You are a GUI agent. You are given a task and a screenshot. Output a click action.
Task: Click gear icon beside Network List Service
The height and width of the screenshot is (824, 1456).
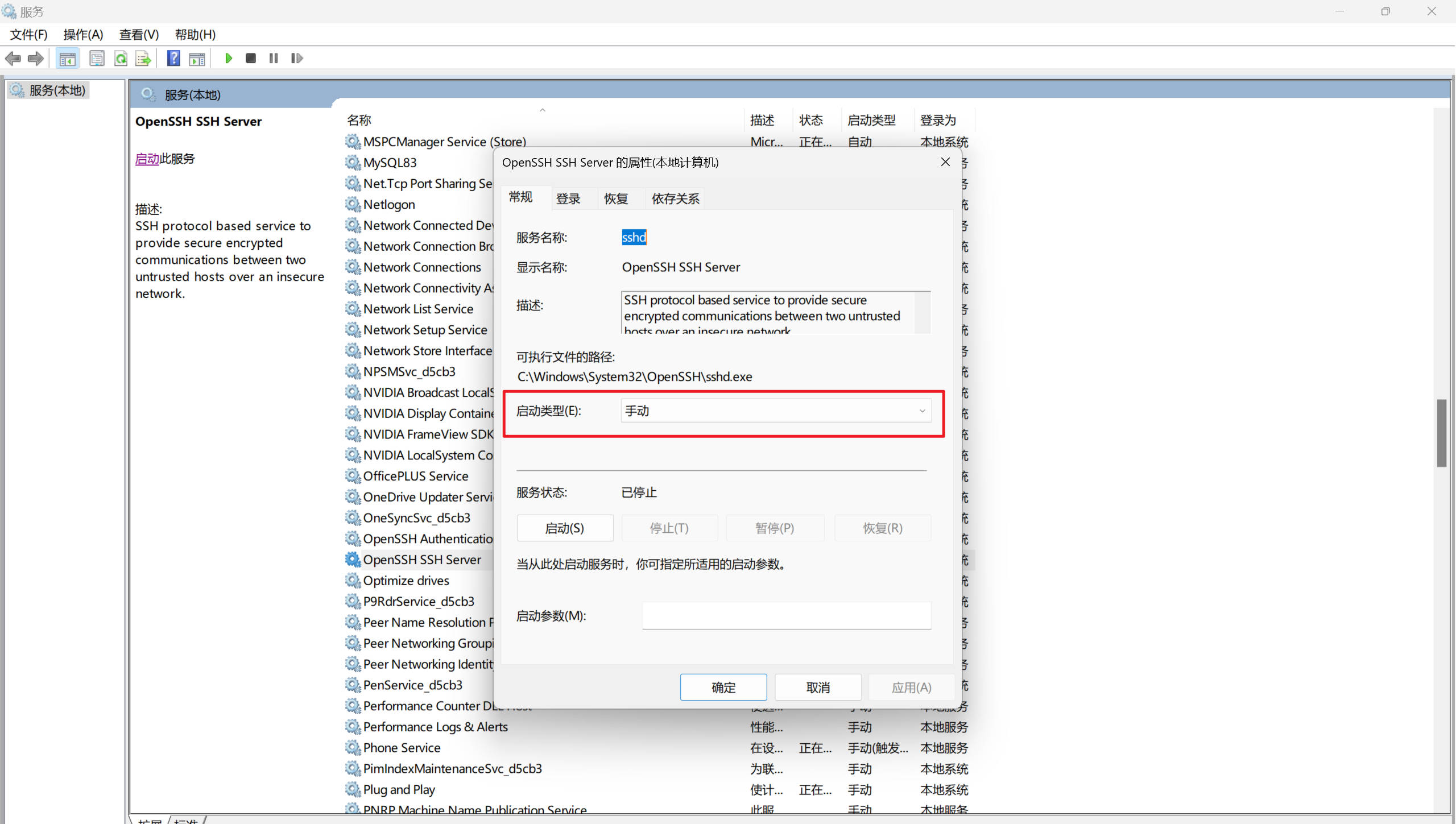tap(353, 309)
